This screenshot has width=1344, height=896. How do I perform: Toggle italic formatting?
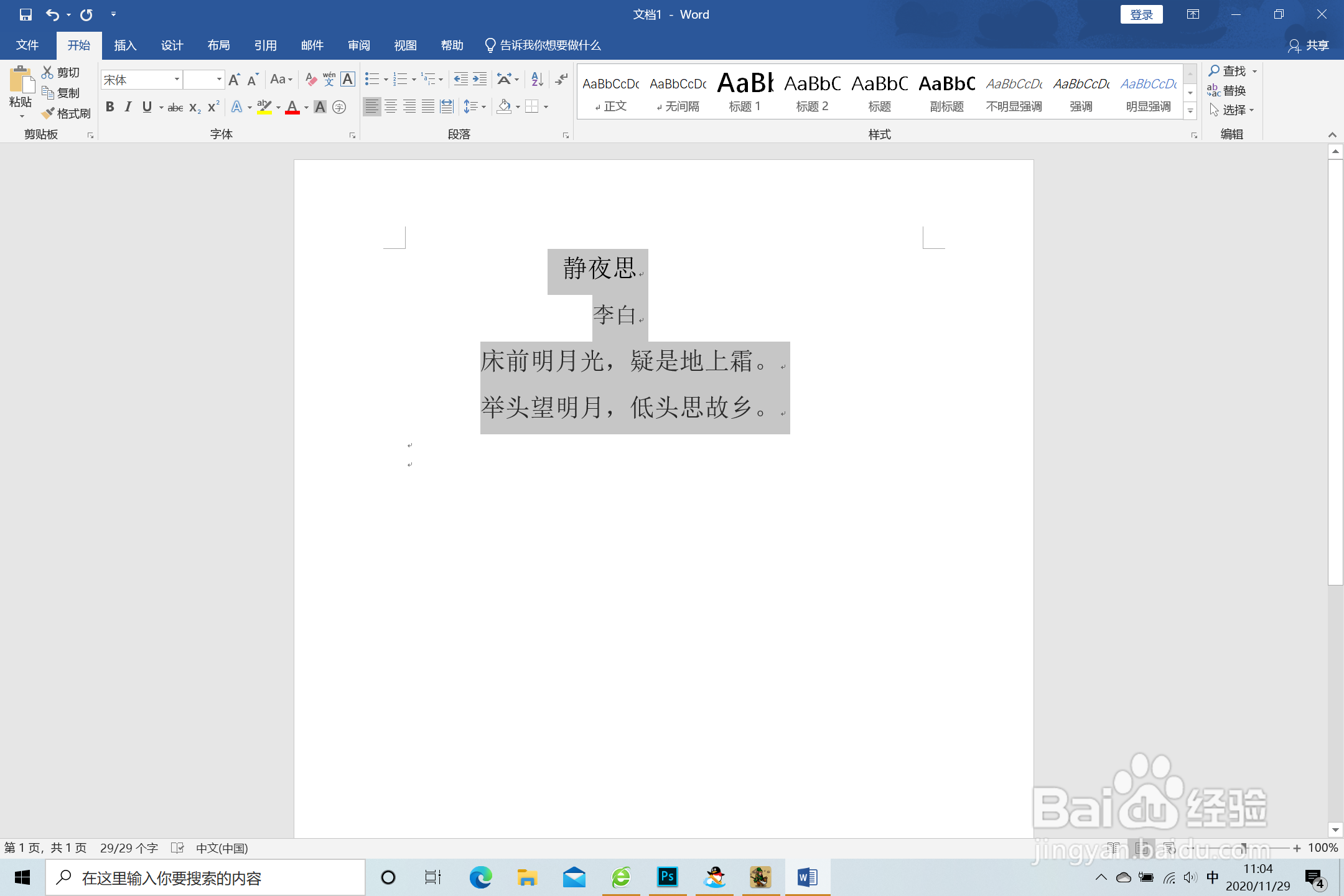[x=128, y=107]
